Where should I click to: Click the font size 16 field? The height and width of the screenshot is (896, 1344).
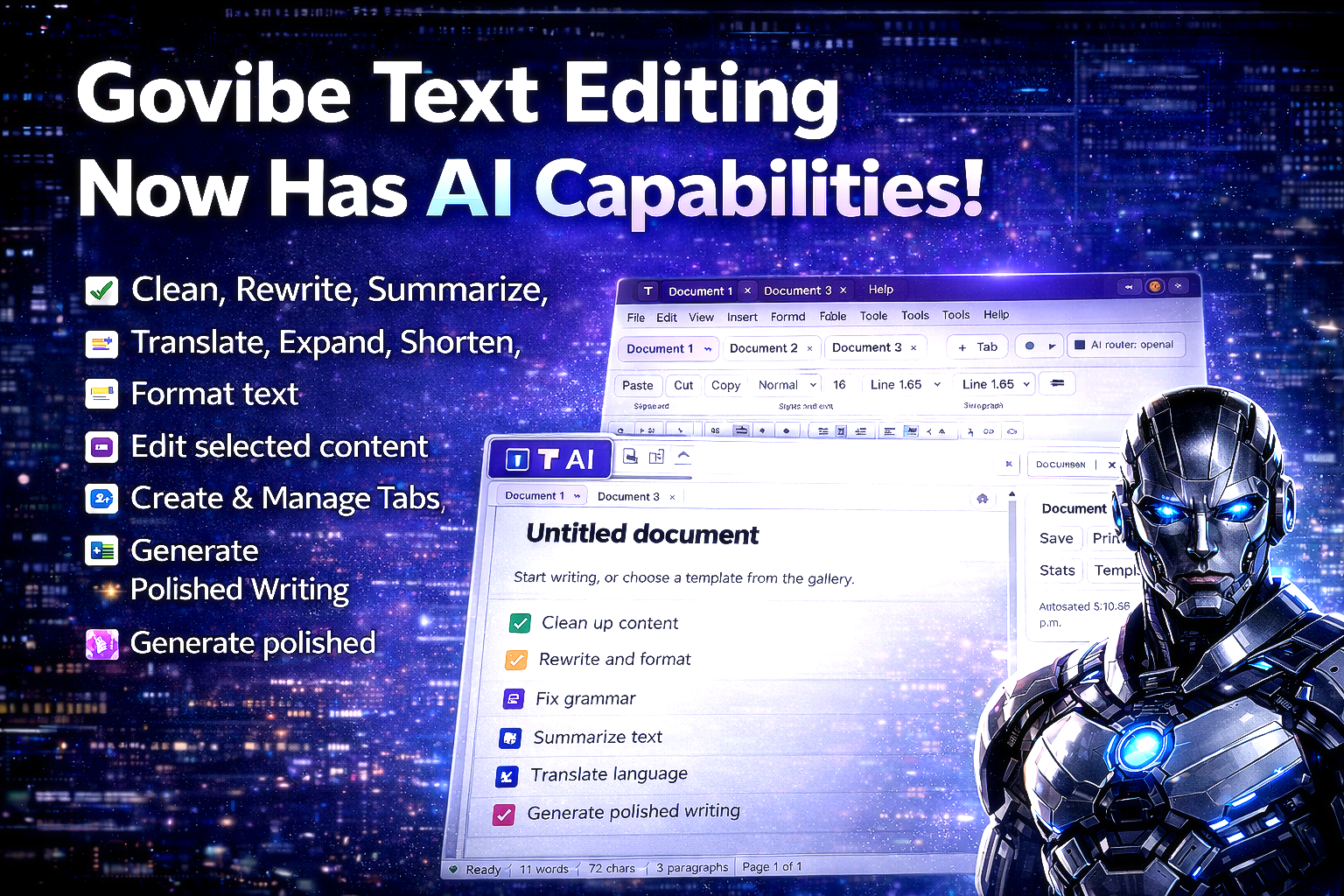[839, 384]
